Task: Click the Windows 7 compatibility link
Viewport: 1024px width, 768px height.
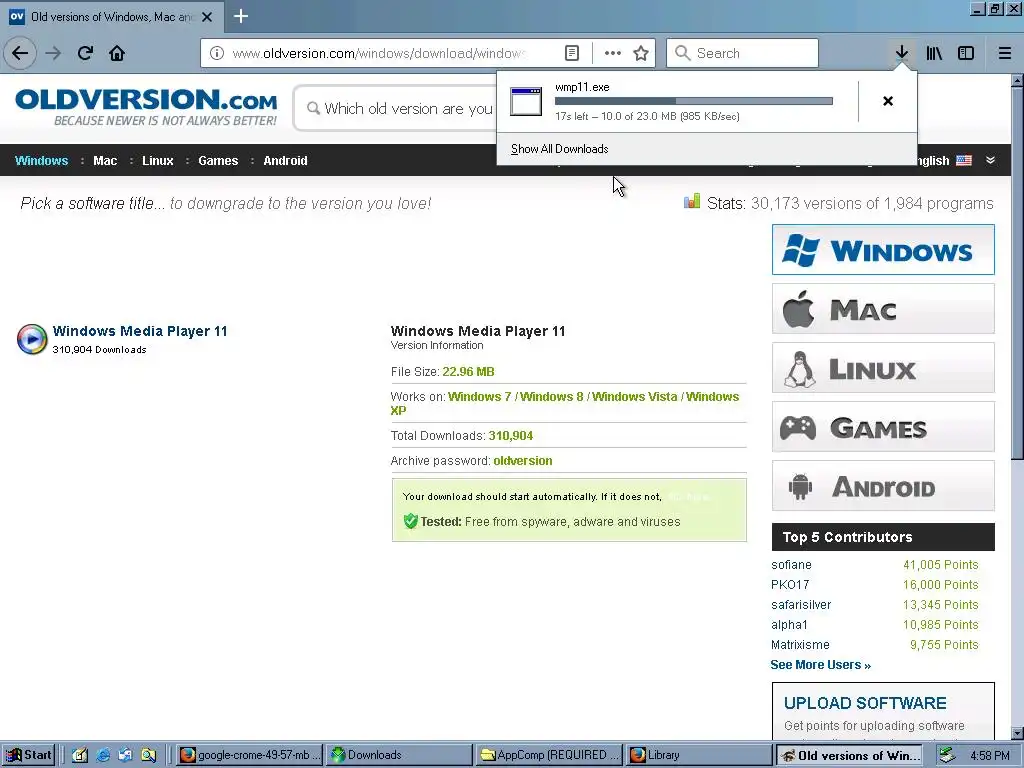Action: (x=479, y=396)
